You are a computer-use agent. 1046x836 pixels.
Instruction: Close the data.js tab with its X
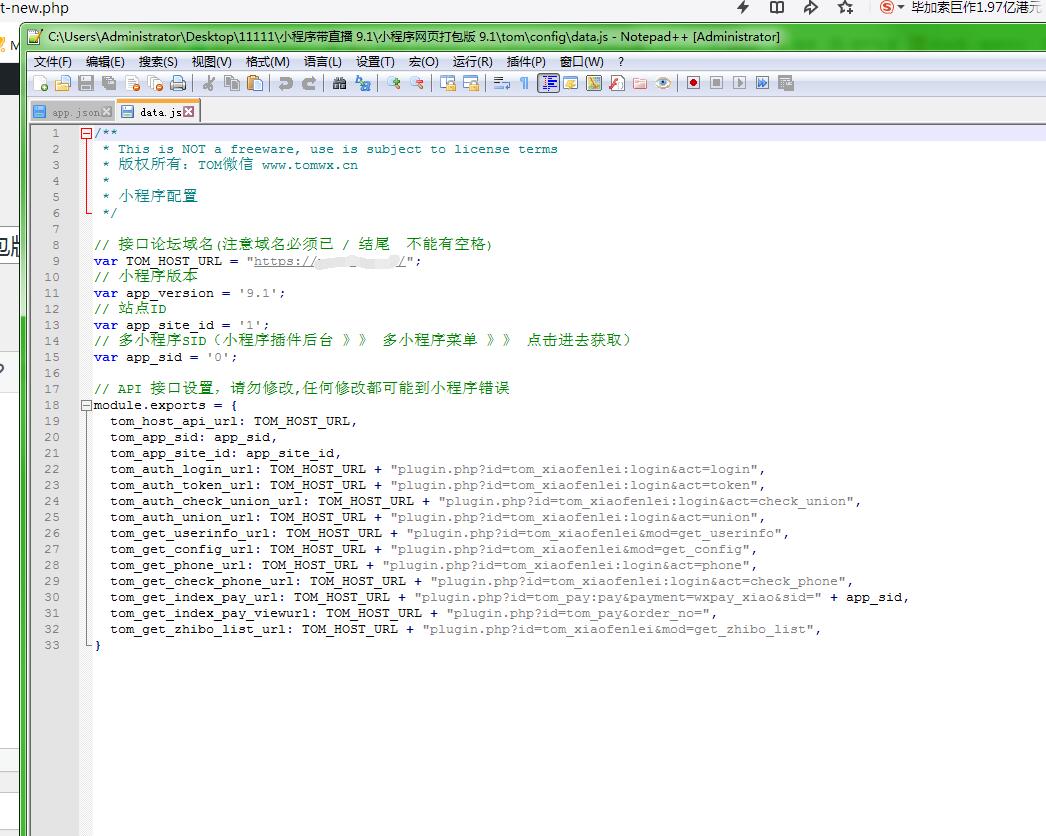189,112
